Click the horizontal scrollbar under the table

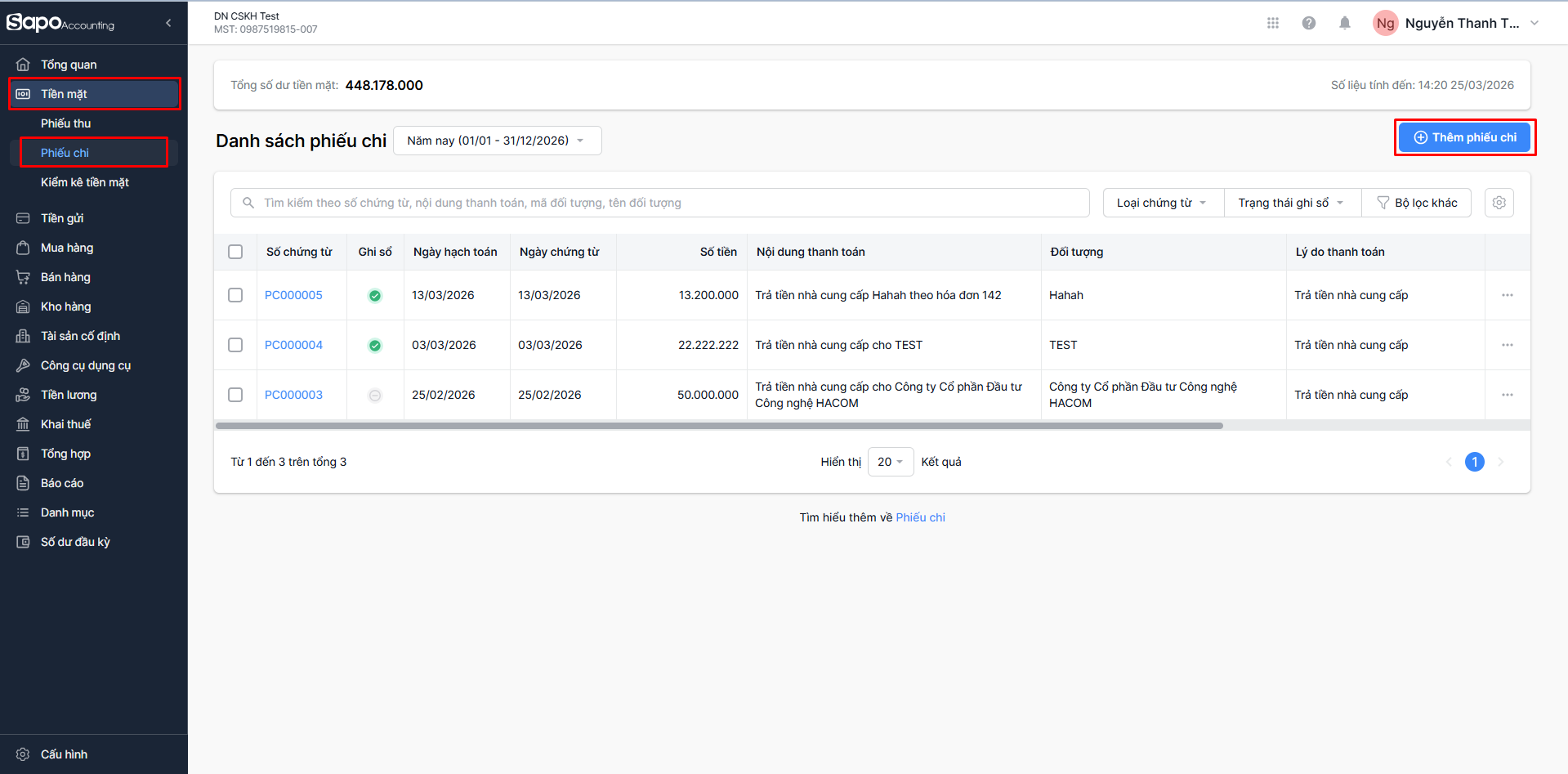tap(719, 426)
